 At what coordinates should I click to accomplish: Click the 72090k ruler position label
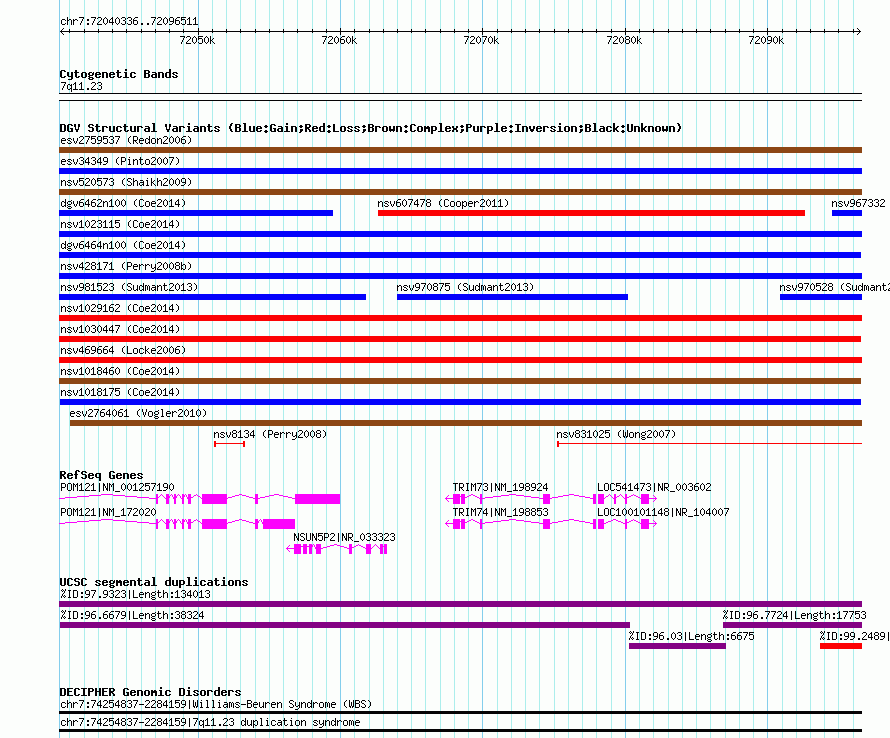pos(766,40)
